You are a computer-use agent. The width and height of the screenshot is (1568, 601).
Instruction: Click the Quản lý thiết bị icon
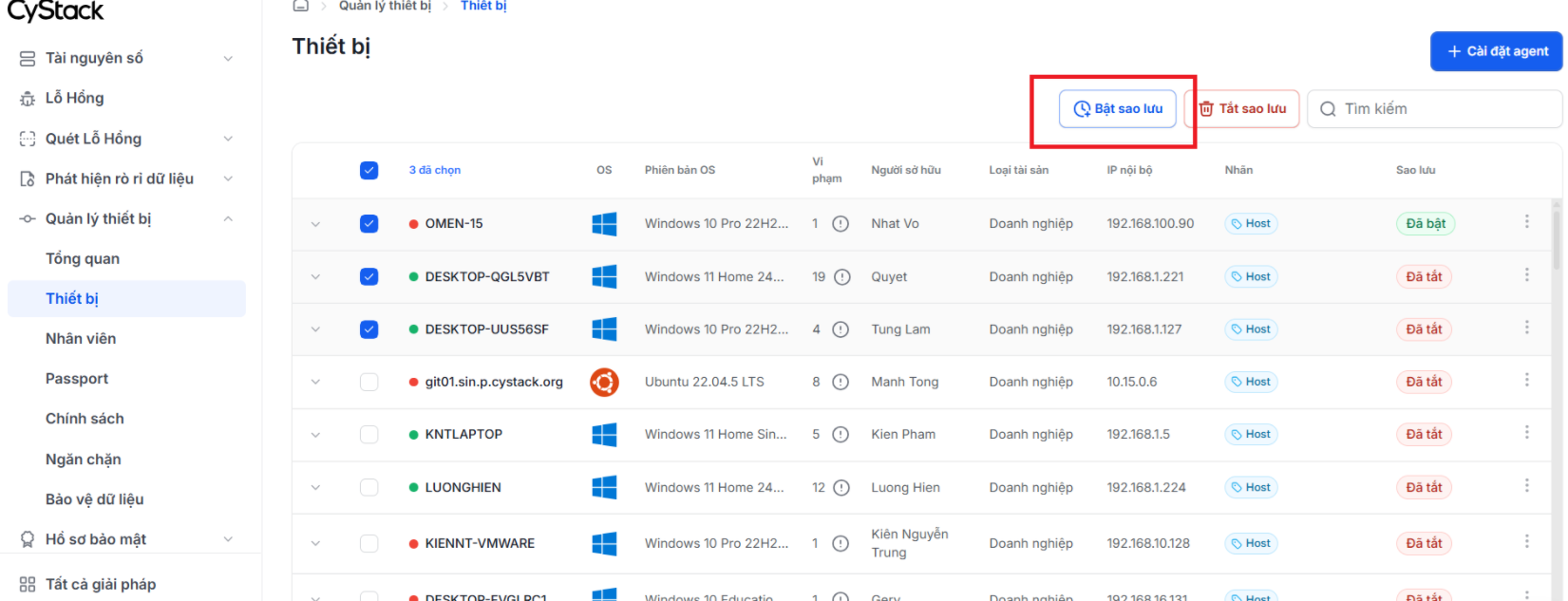coord(28,219)
